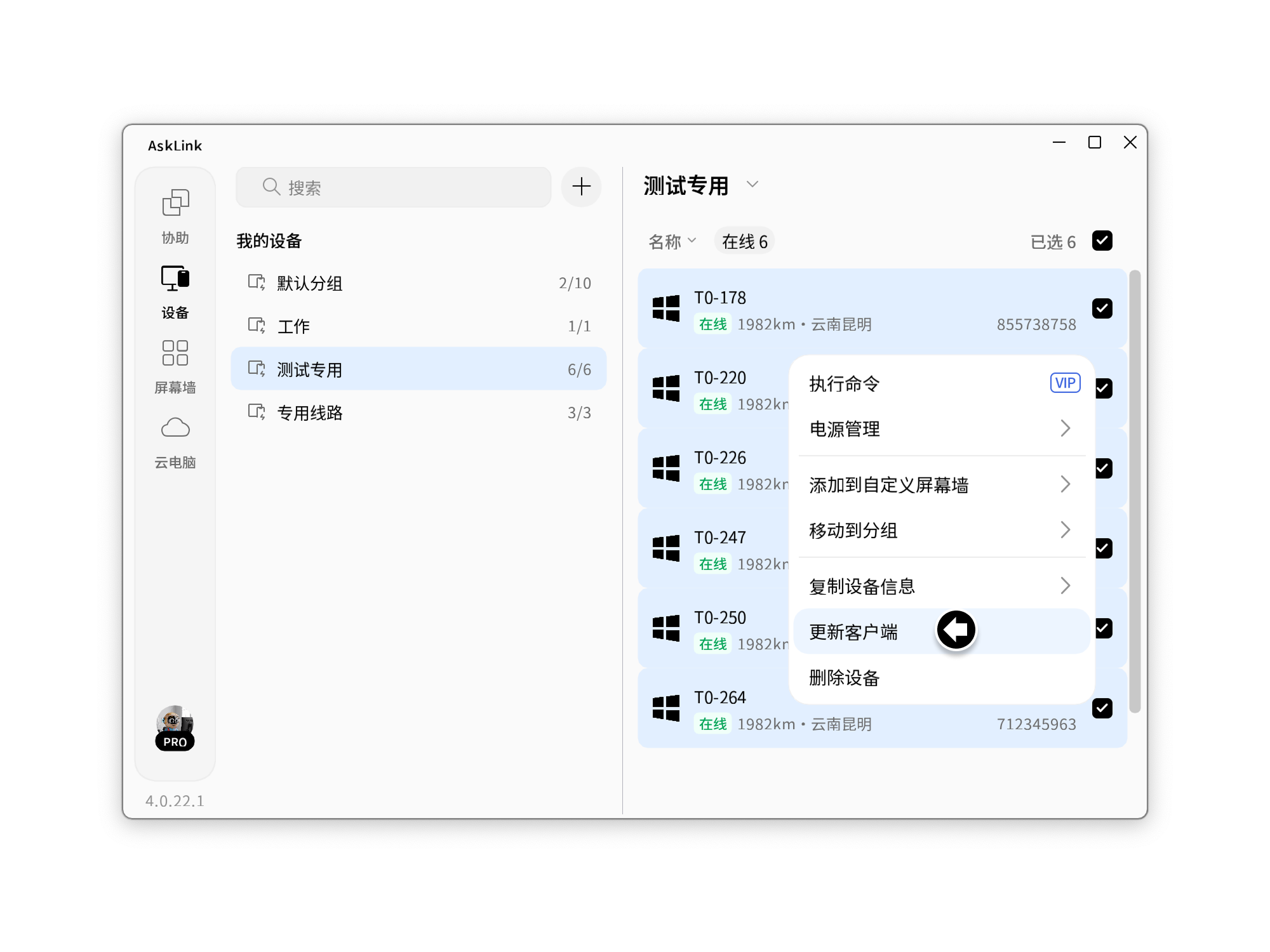Select the 专用线路 group

click(x=309, y=413)
